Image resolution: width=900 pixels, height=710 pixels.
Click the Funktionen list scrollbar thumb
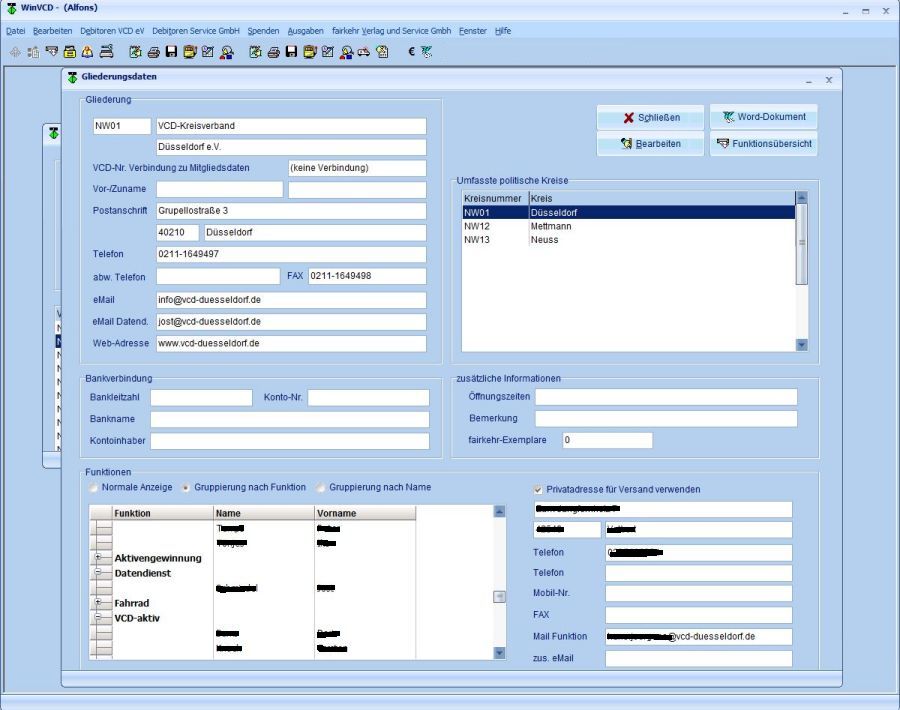(x=499, y=597)
